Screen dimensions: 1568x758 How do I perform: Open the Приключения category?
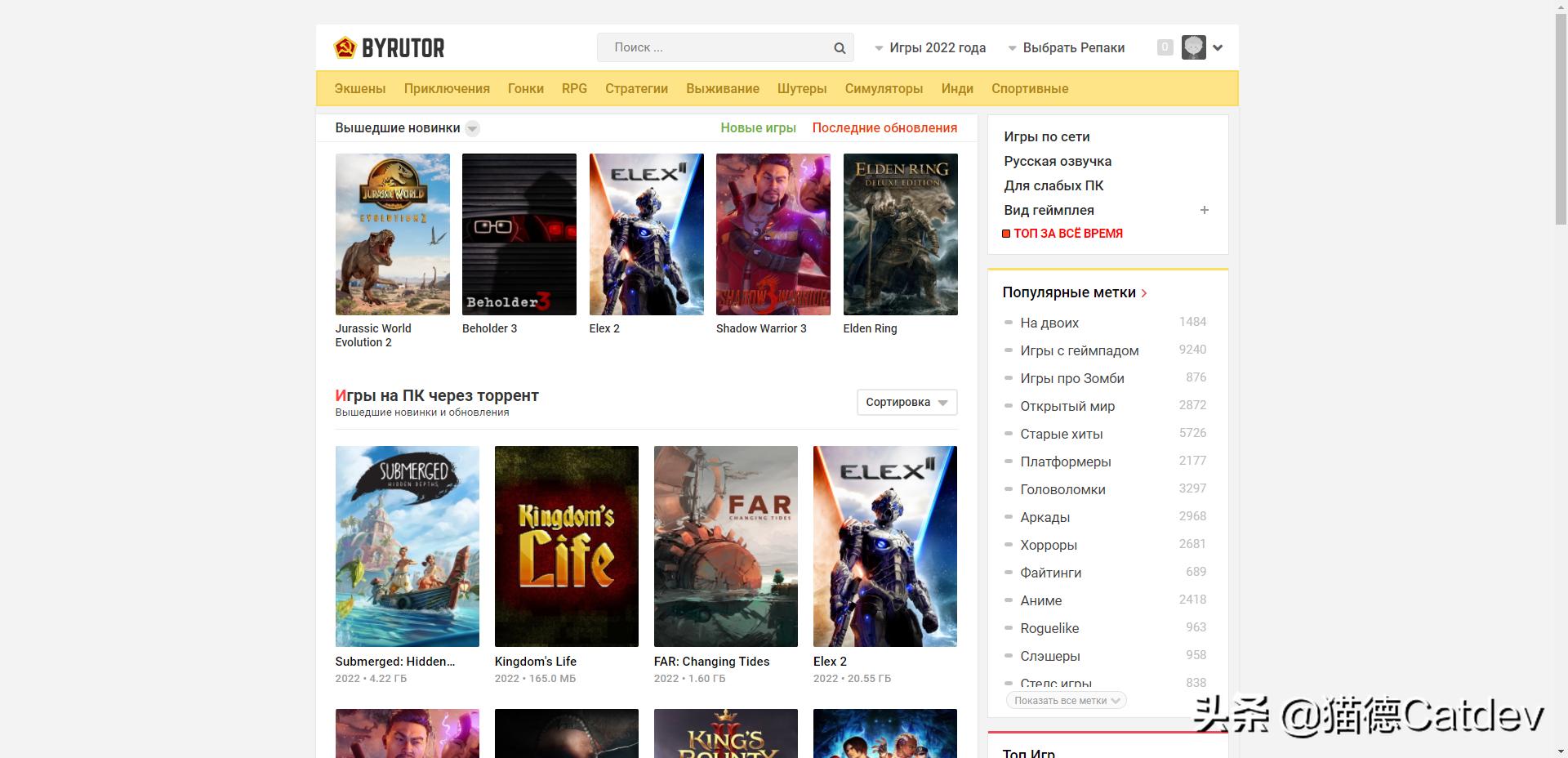click(x=447, y=88)
